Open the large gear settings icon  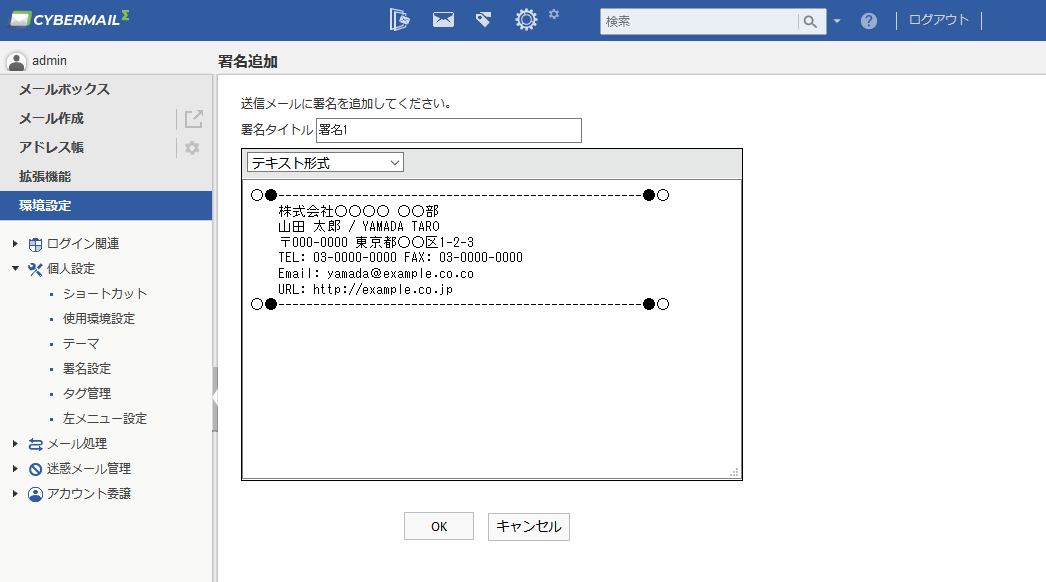[x=526, y=20]
